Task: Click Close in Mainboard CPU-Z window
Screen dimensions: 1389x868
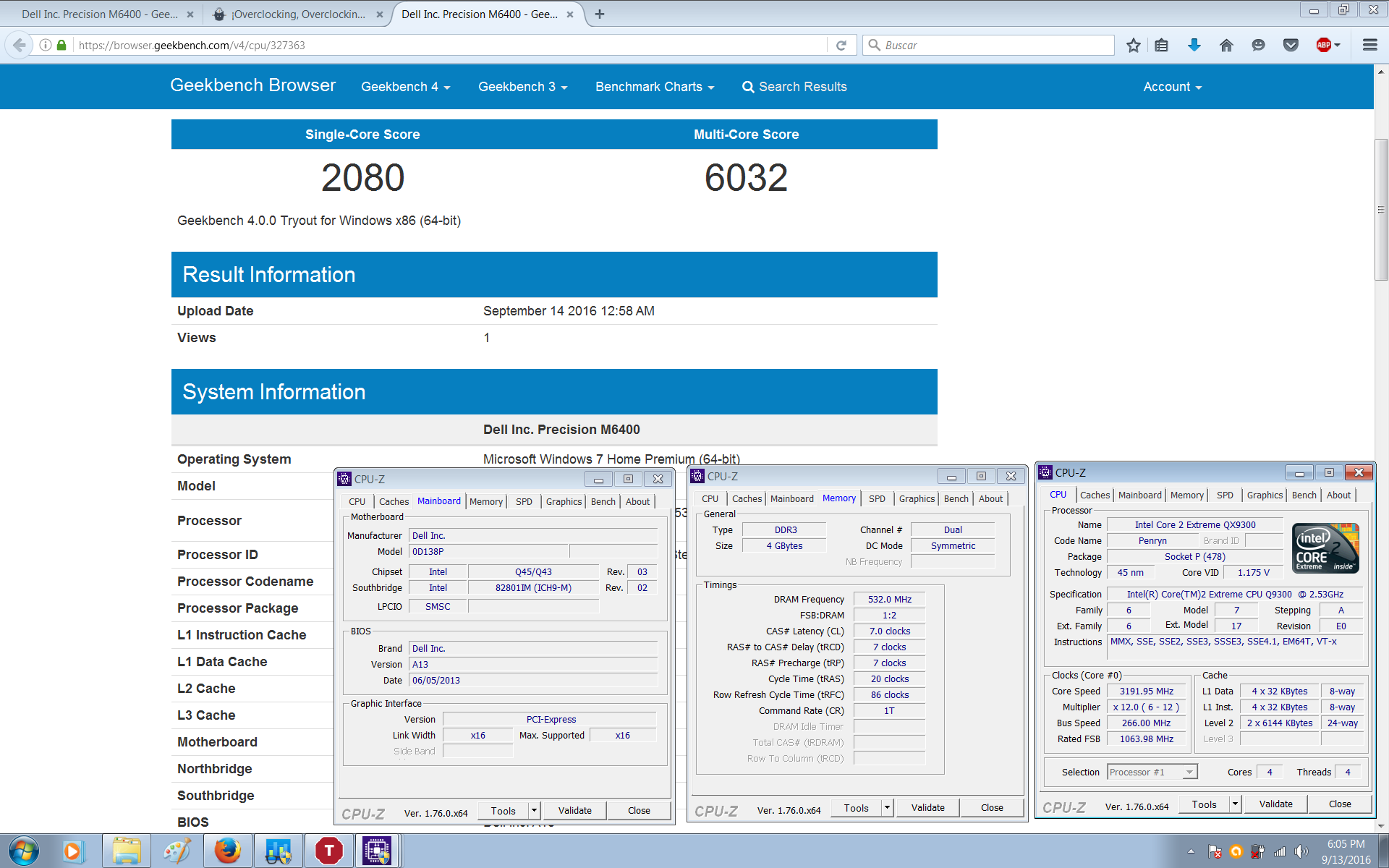Action: [639, 810]
